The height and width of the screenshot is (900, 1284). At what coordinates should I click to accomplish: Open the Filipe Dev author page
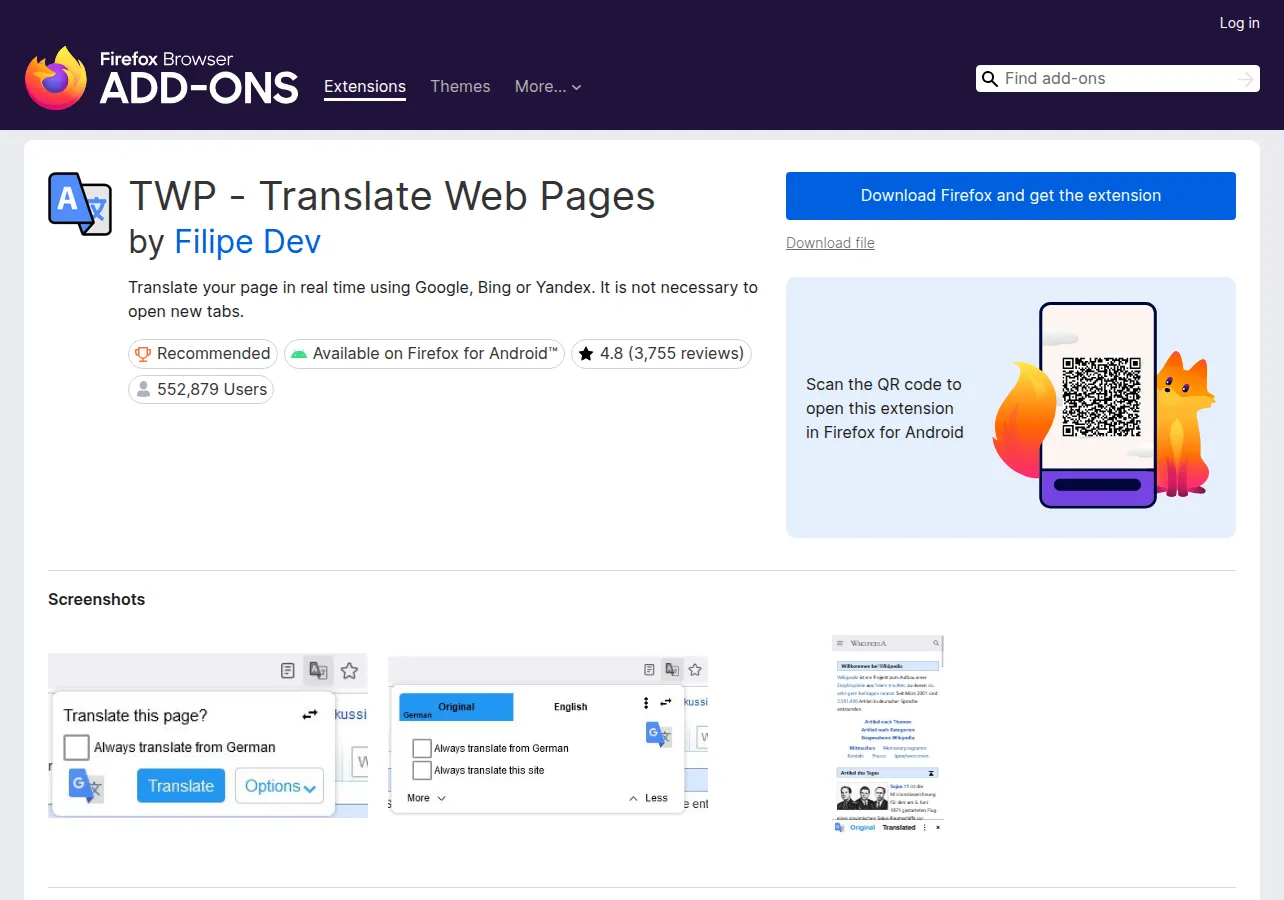point(247,242)
